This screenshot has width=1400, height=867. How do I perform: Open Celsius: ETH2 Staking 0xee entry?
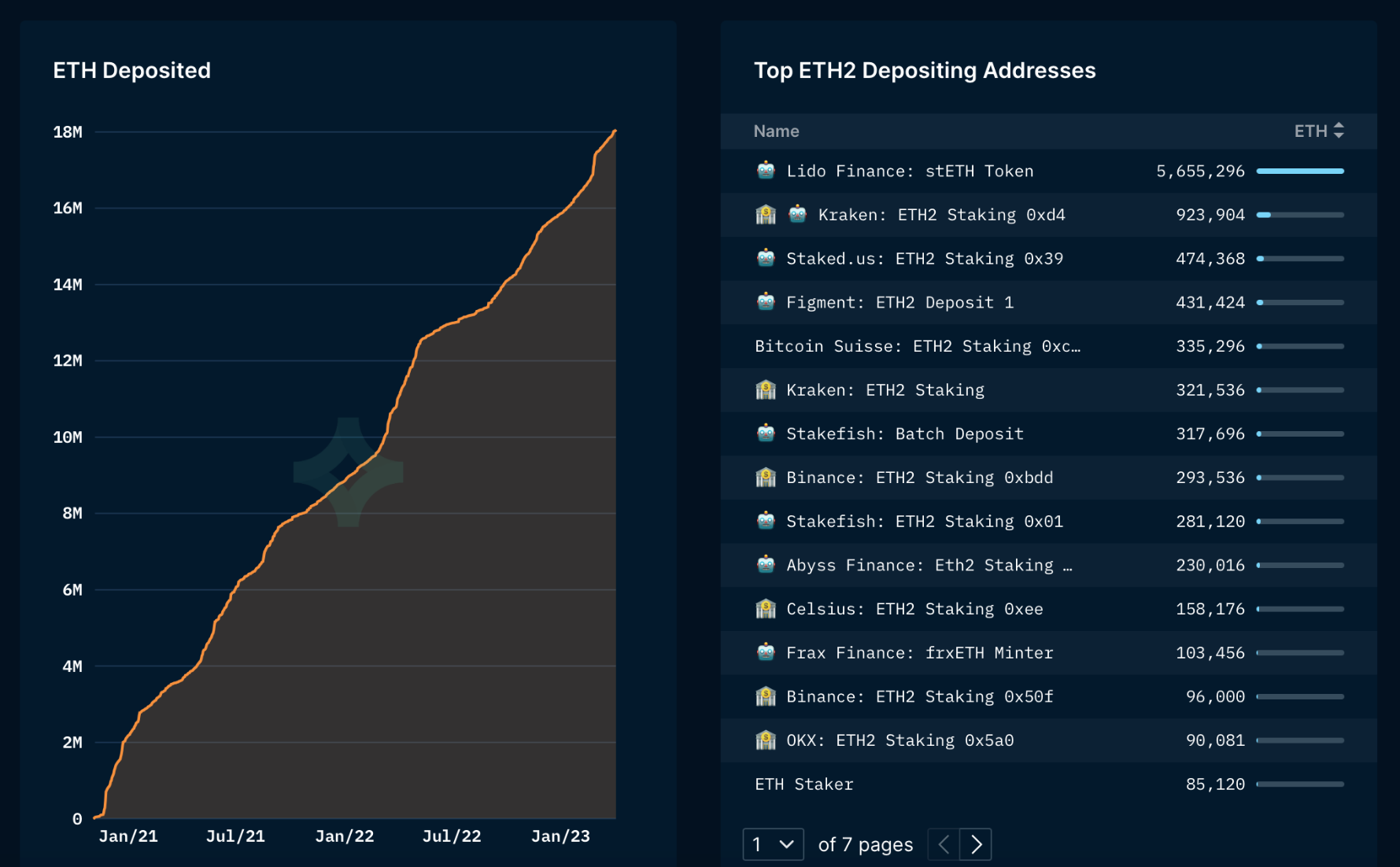click(914, 609)
